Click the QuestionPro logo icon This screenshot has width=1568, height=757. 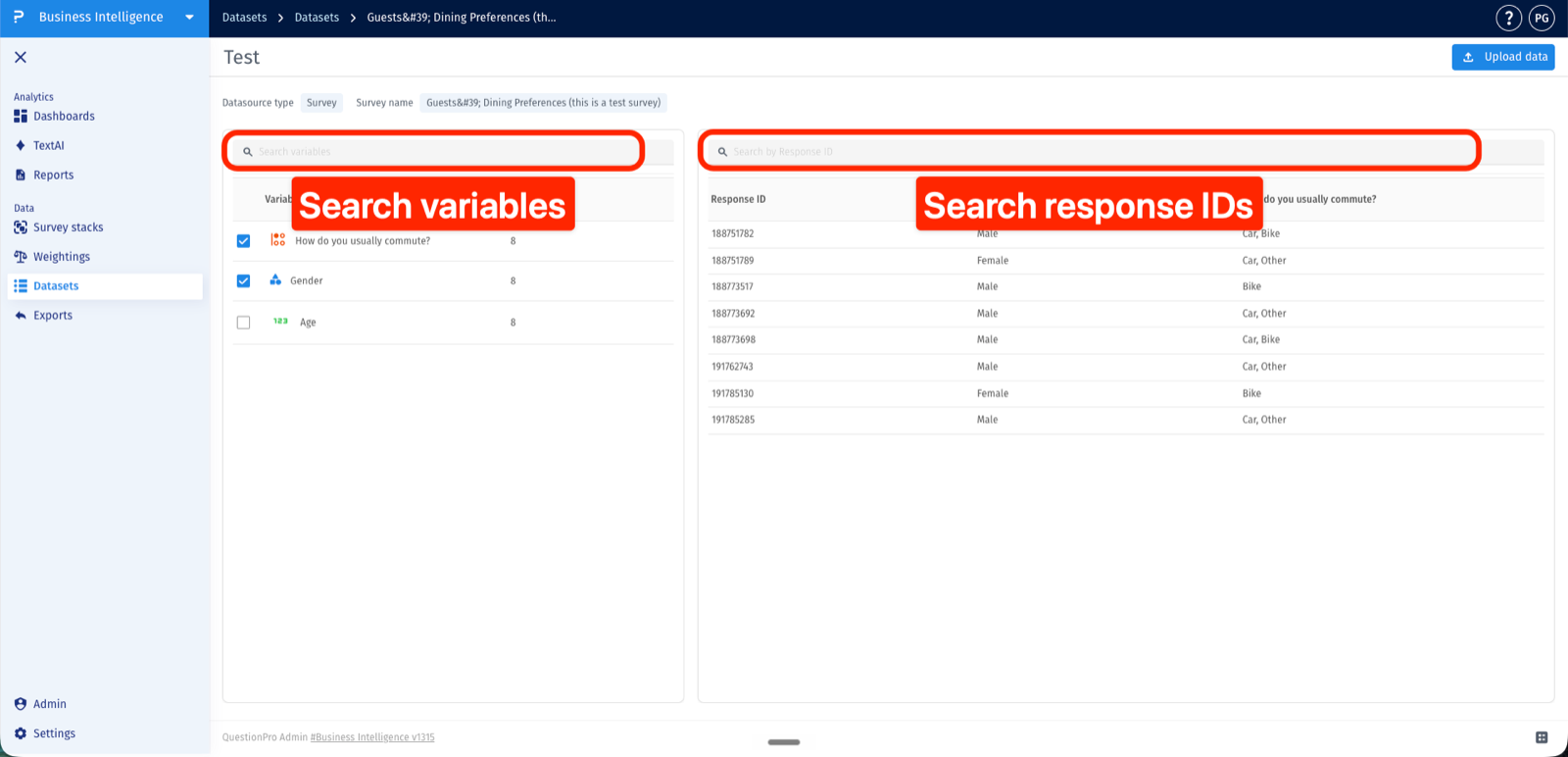click(x=19, y=17)
